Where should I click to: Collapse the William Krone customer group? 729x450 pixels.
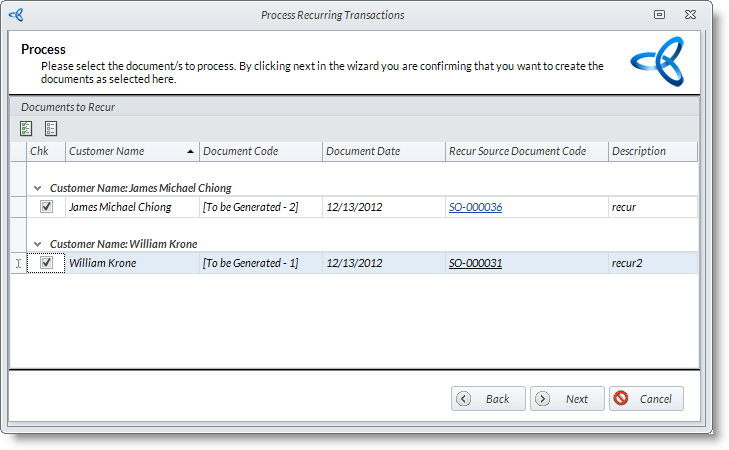click(38, 244)
